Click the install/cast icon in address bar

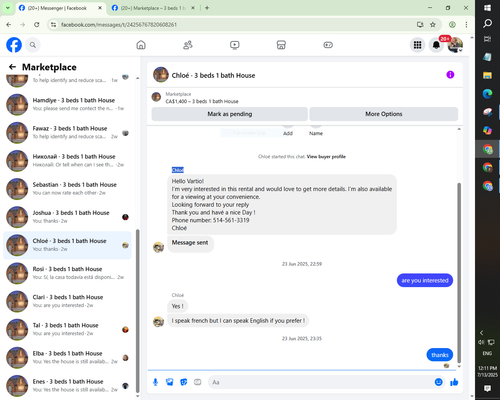click(x=420, y=24)
